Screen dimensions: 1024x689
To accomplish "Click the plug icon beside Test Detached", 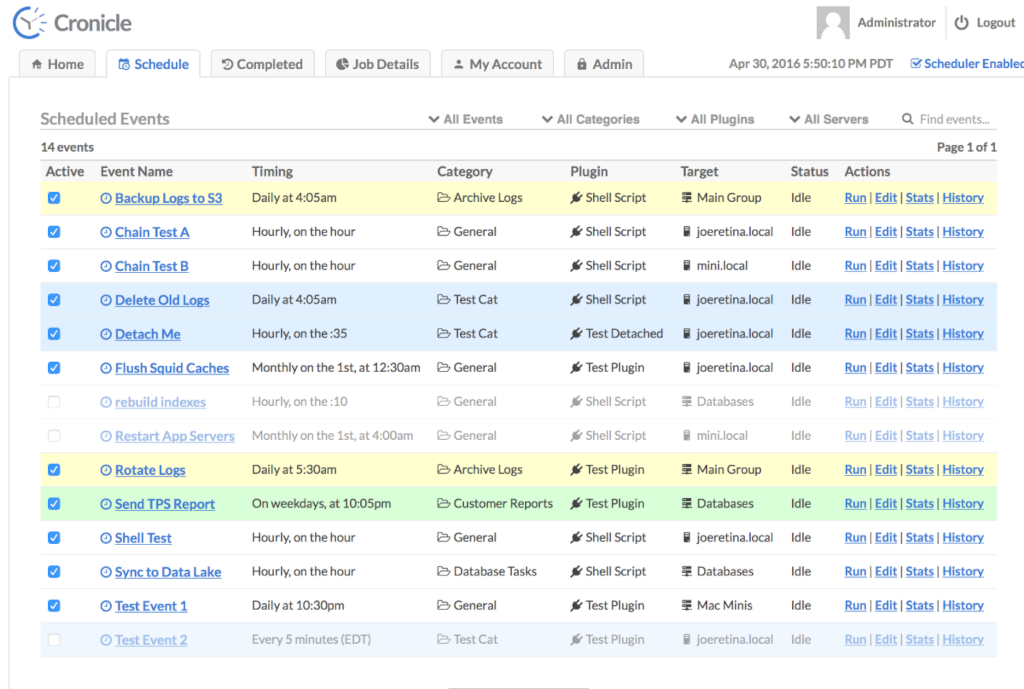I will coord(576,334).
